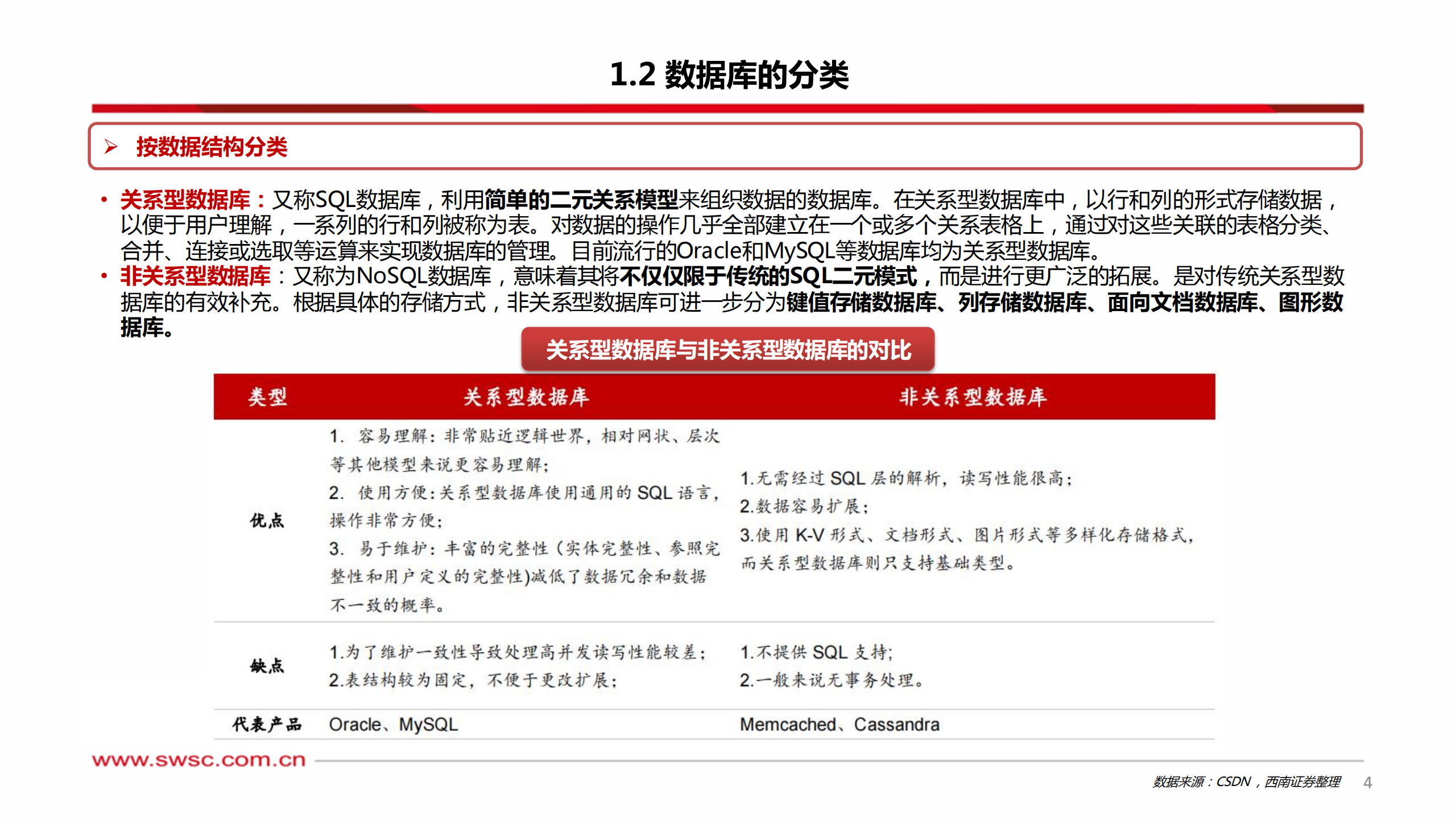Click the arrow bullet before 按数据结构分类
This screenshot has height=819, width=1456.
111,147
